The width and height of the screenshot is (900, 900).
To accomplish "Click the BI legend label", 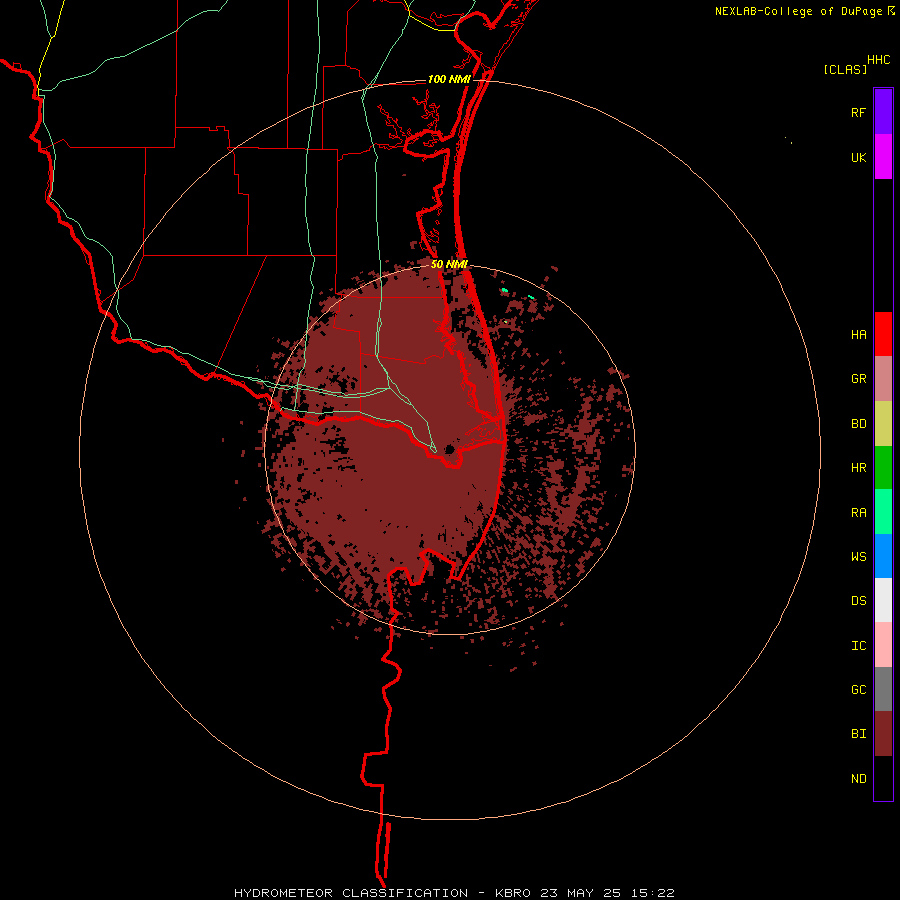I will click(x=858, y=734).
